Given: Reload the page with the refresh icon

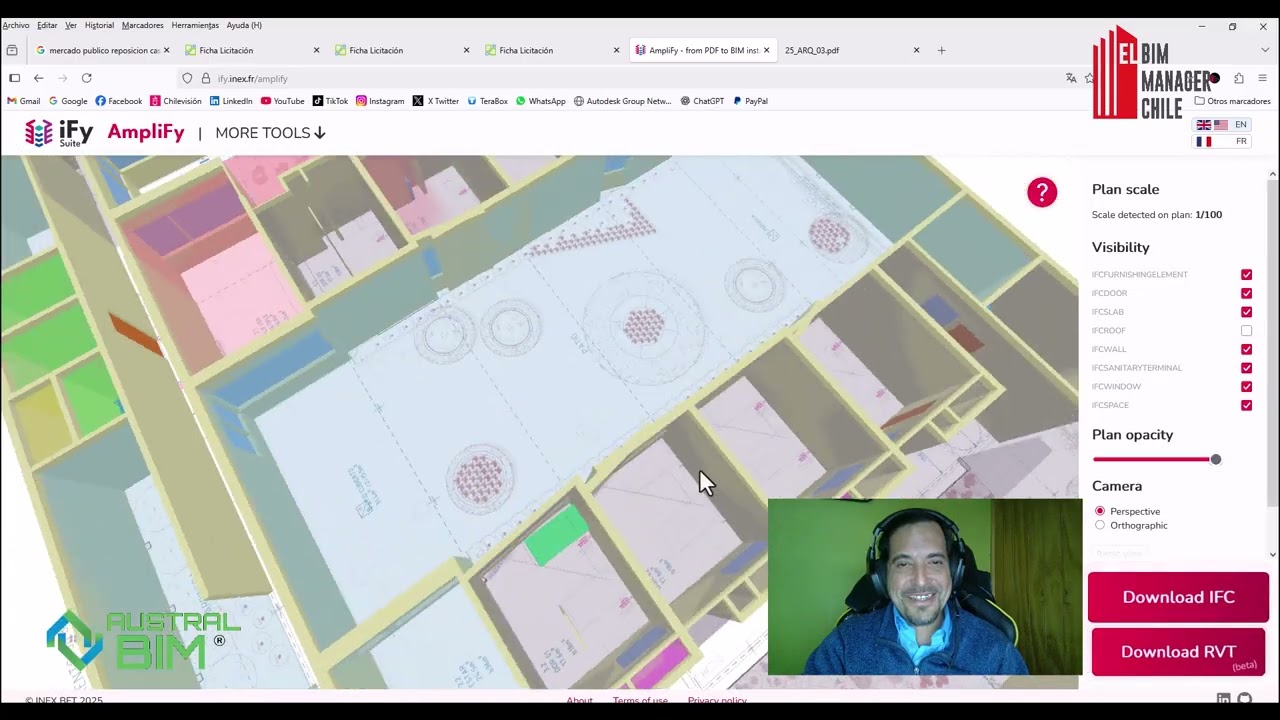Looking at the screenshot, I should (86, 78).
